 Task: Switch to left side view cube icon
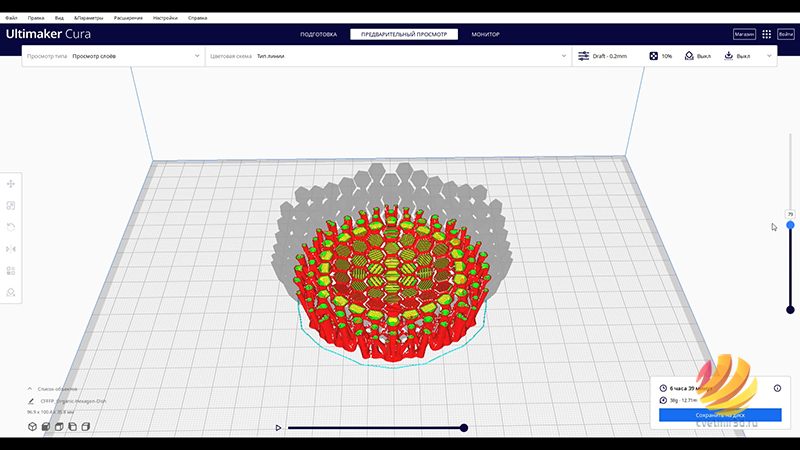tap(72, 427)
